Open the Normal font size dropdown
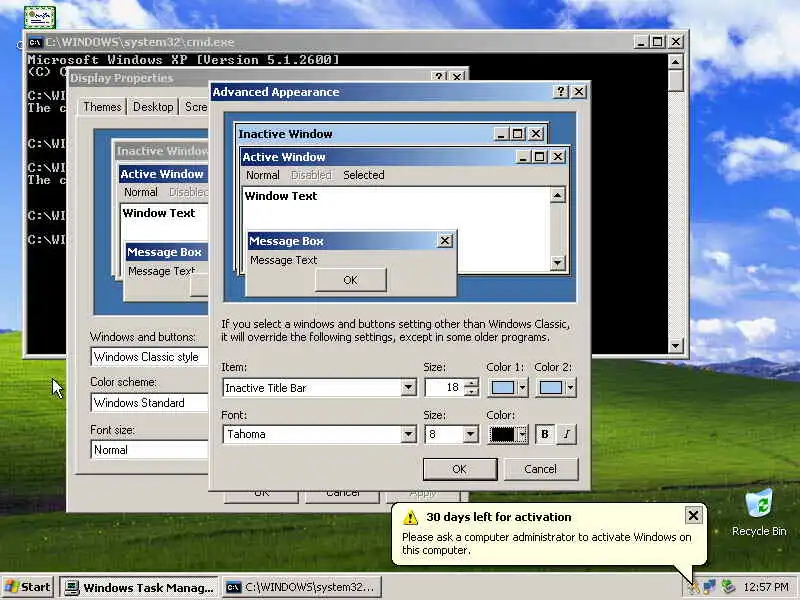The height and width of the screenshot is (600, 800). click(x=149, y=449)
